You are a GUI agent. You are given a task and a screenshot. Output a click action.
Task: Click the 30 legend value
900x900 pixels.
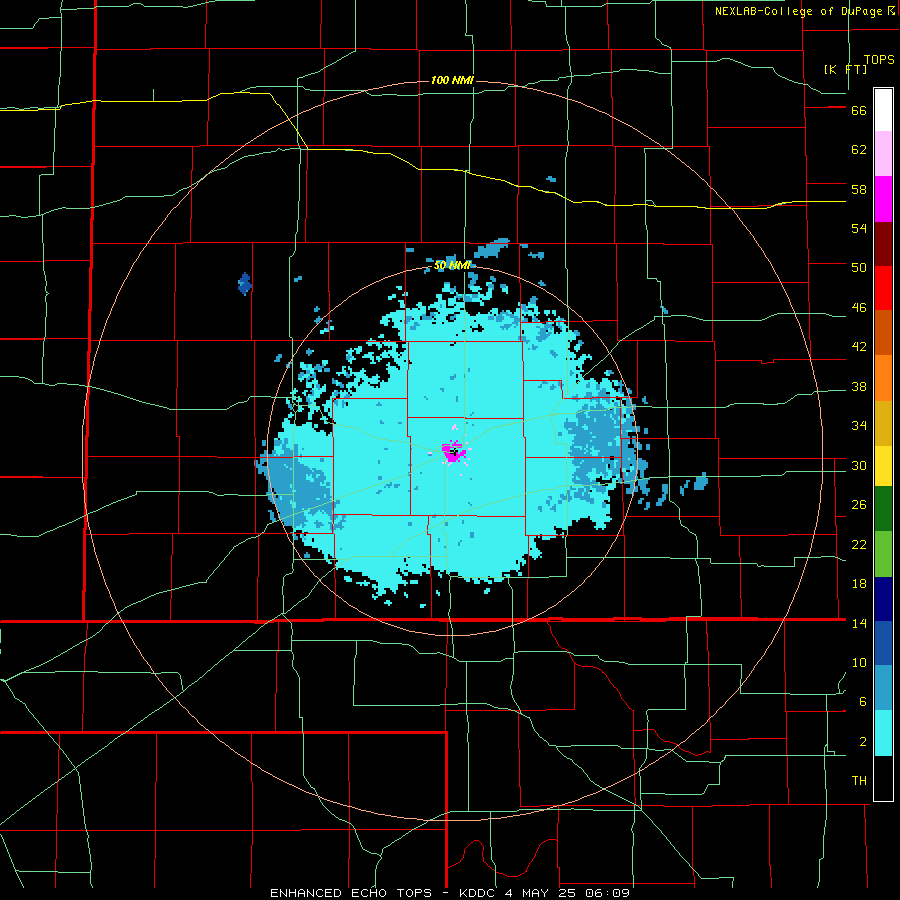click(x=859, y=465)
